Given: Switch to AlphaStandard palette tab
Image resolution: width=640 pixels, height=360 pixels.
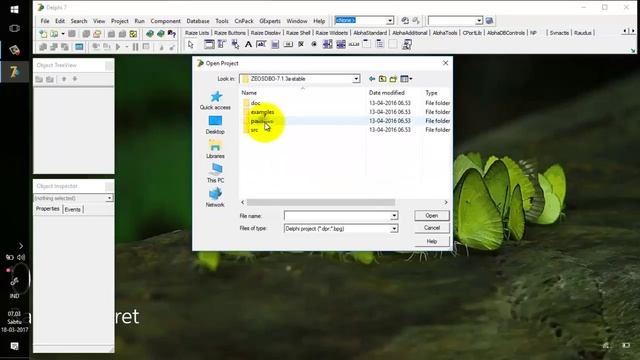Looking at the screenshot, I should (370, 33).
